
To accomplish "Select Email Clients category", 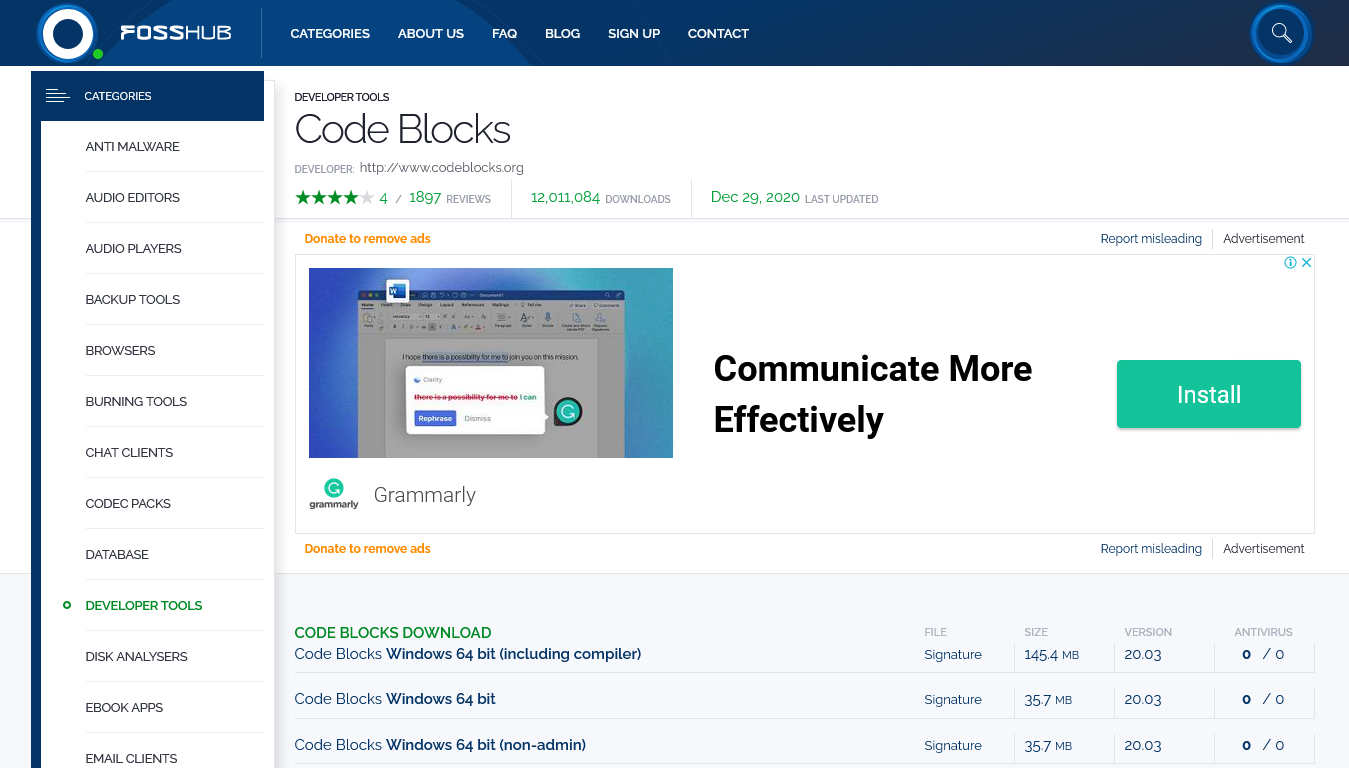I will coord(132,758).
